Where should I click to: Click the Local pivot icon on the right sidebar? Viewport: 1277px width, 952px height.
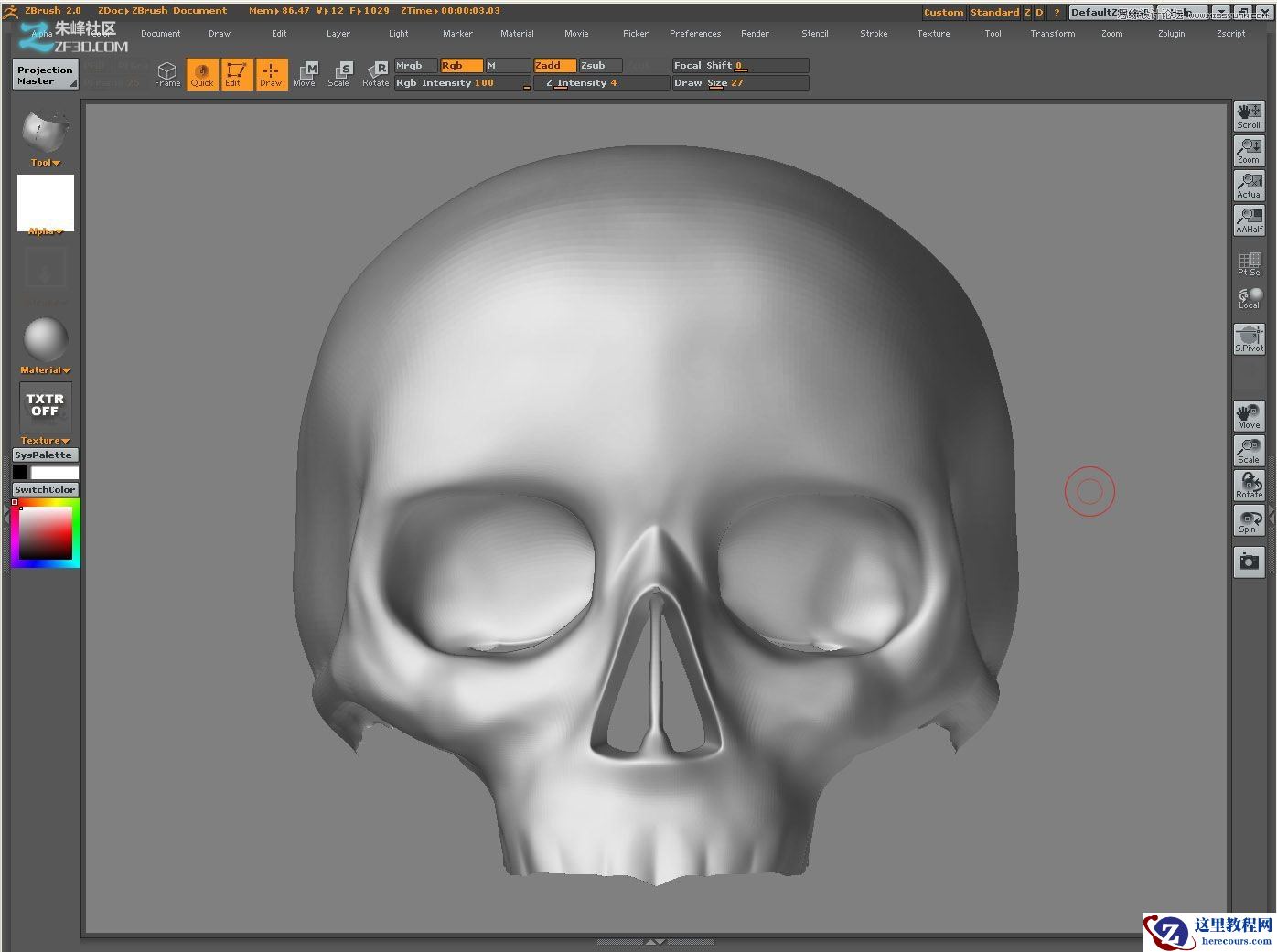1248,298
